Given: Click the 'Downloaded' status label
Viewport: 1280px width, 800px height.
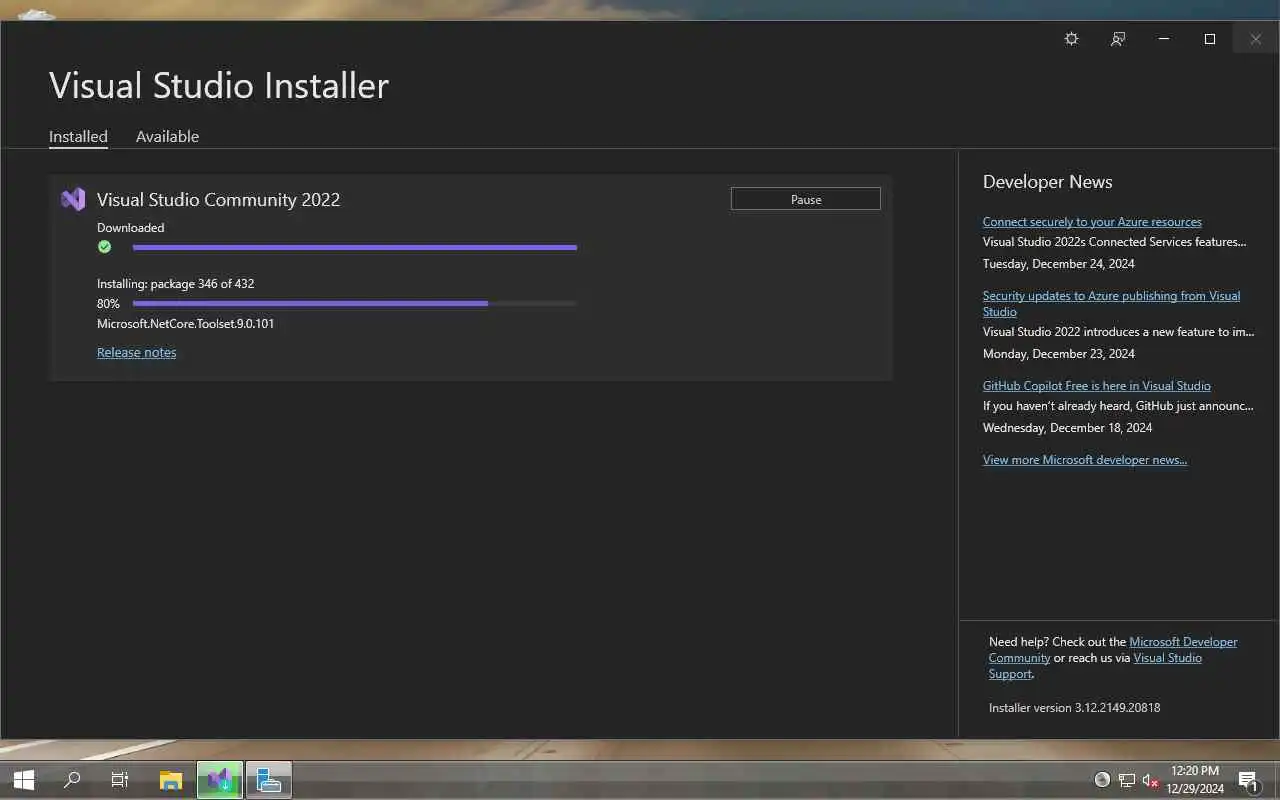Looking at the screenshot, I should point(130,228).
